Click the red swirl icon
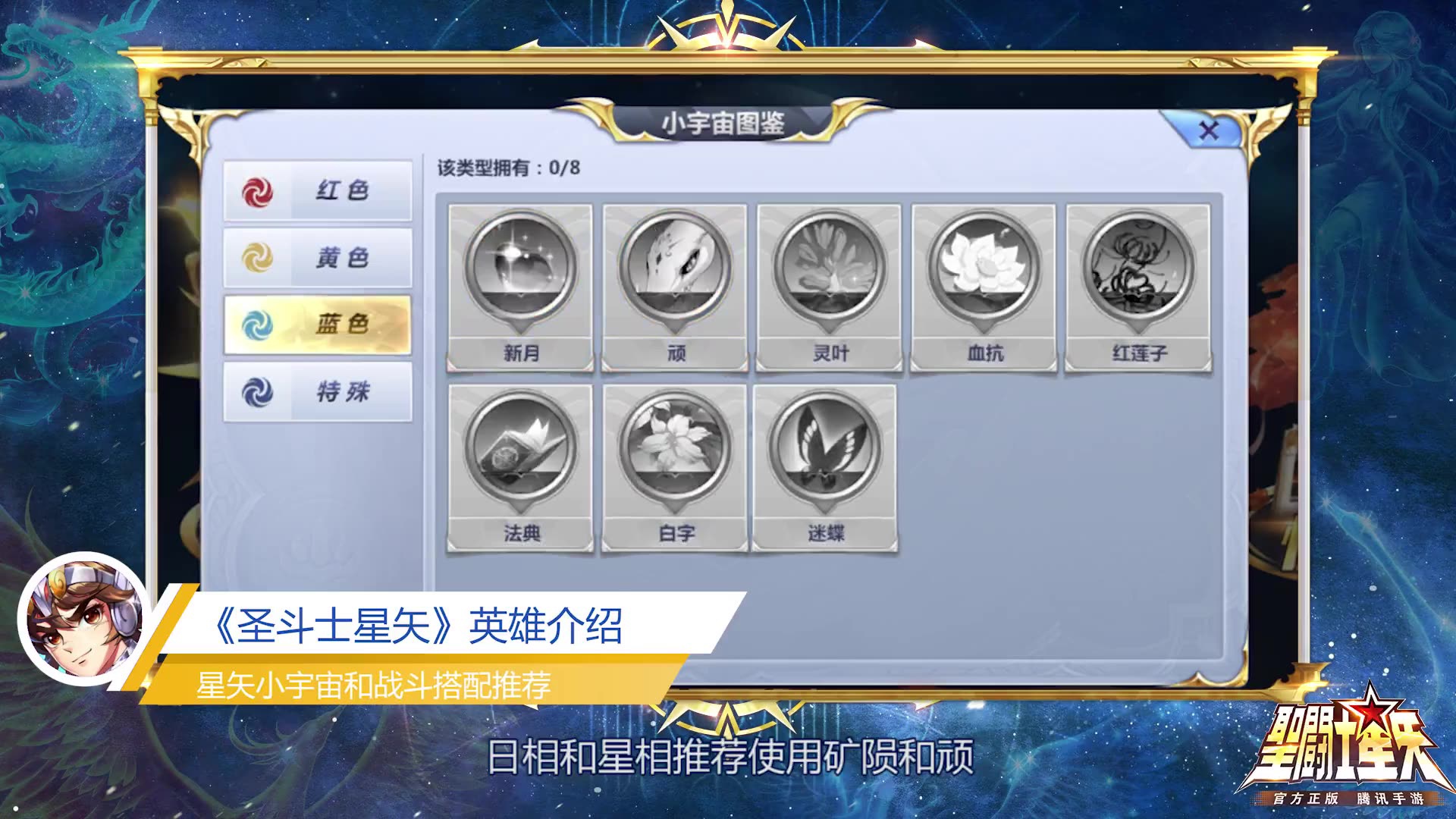This screenshot has width=1456, height=819. click(x=257, y=192)
